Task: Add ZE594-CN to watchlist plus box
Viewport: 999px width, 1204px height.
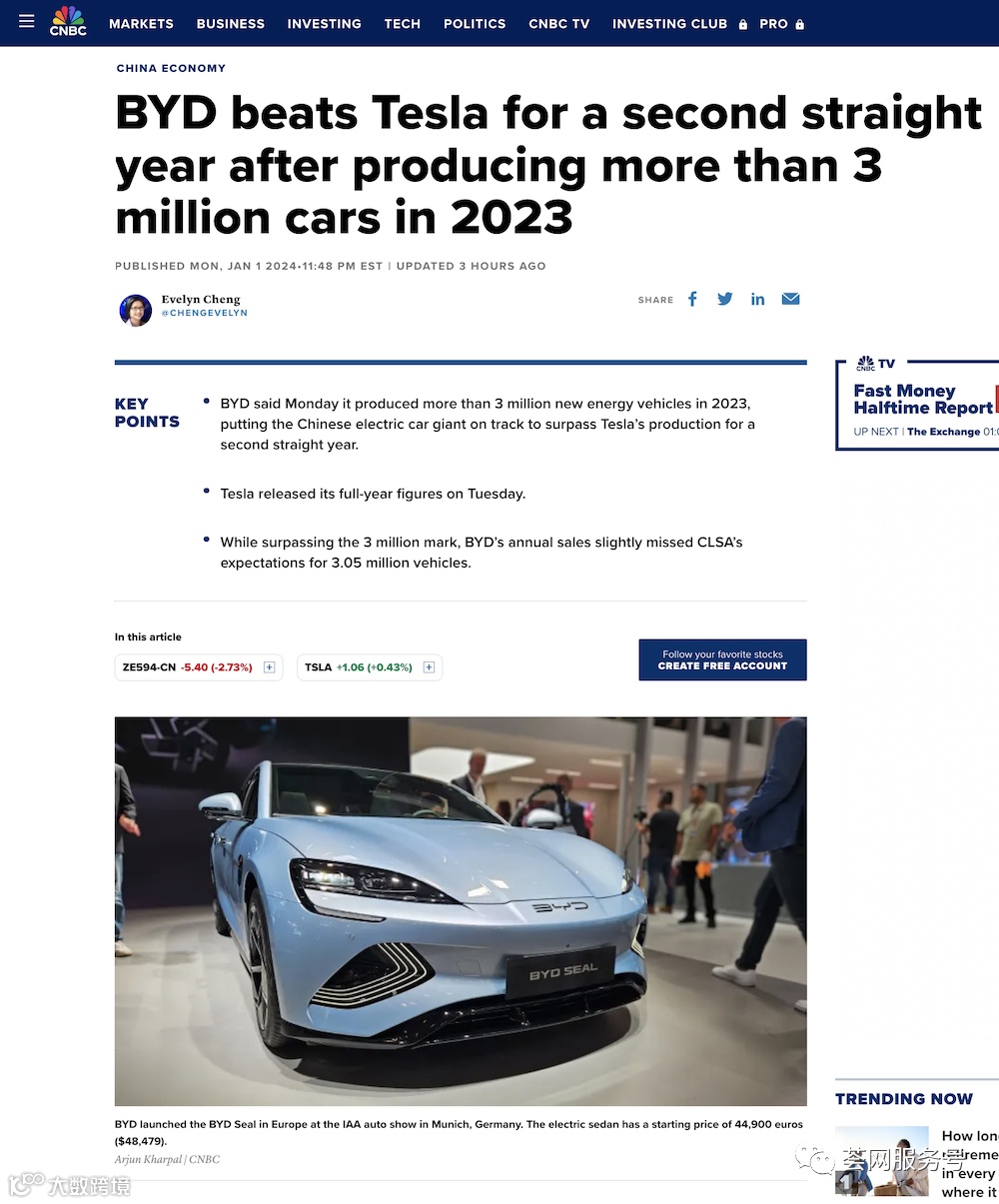Action: point(269,667)
